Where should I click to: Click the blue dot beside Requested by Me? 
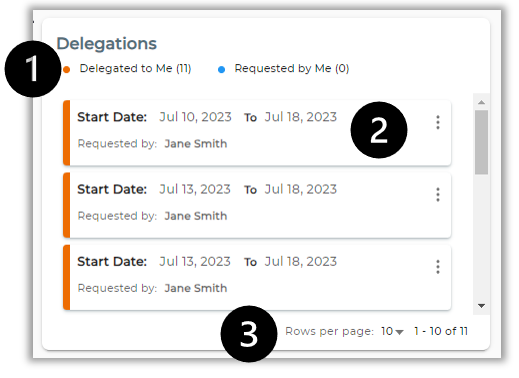tap(221, 69)
